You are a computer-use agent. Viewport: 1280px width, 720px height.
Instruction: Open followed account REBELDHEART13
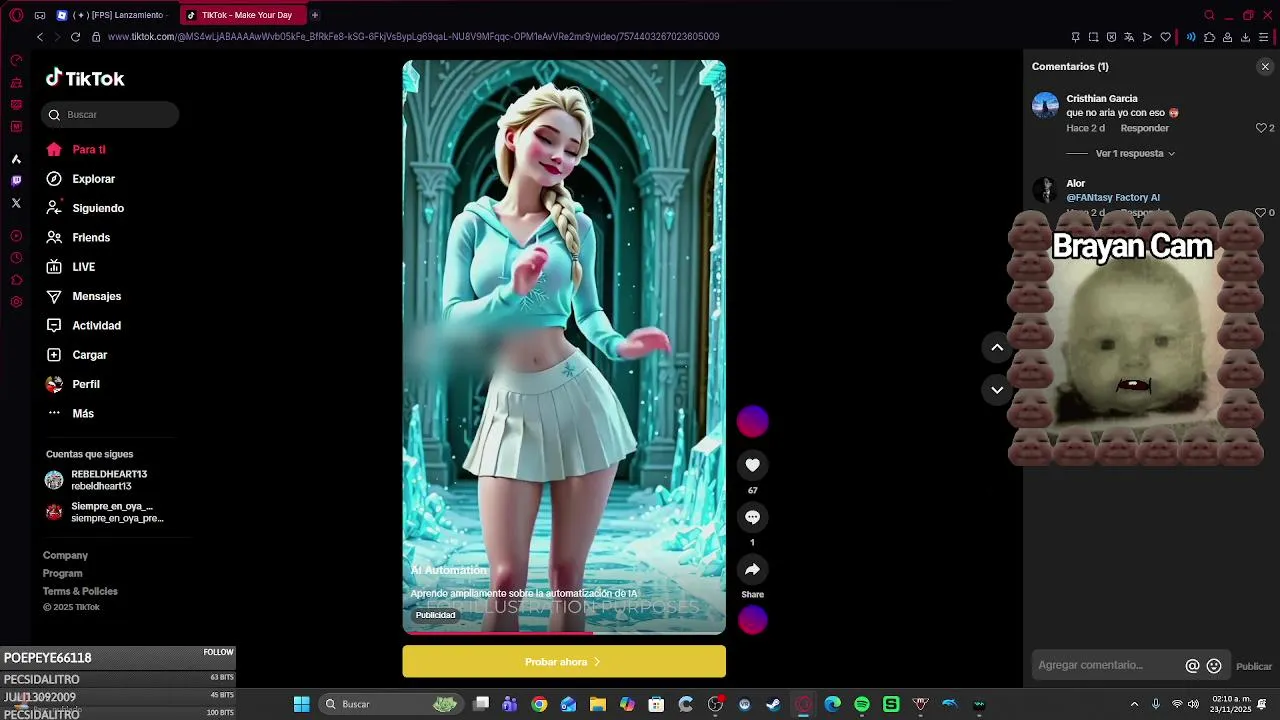[x=96, y=480]
